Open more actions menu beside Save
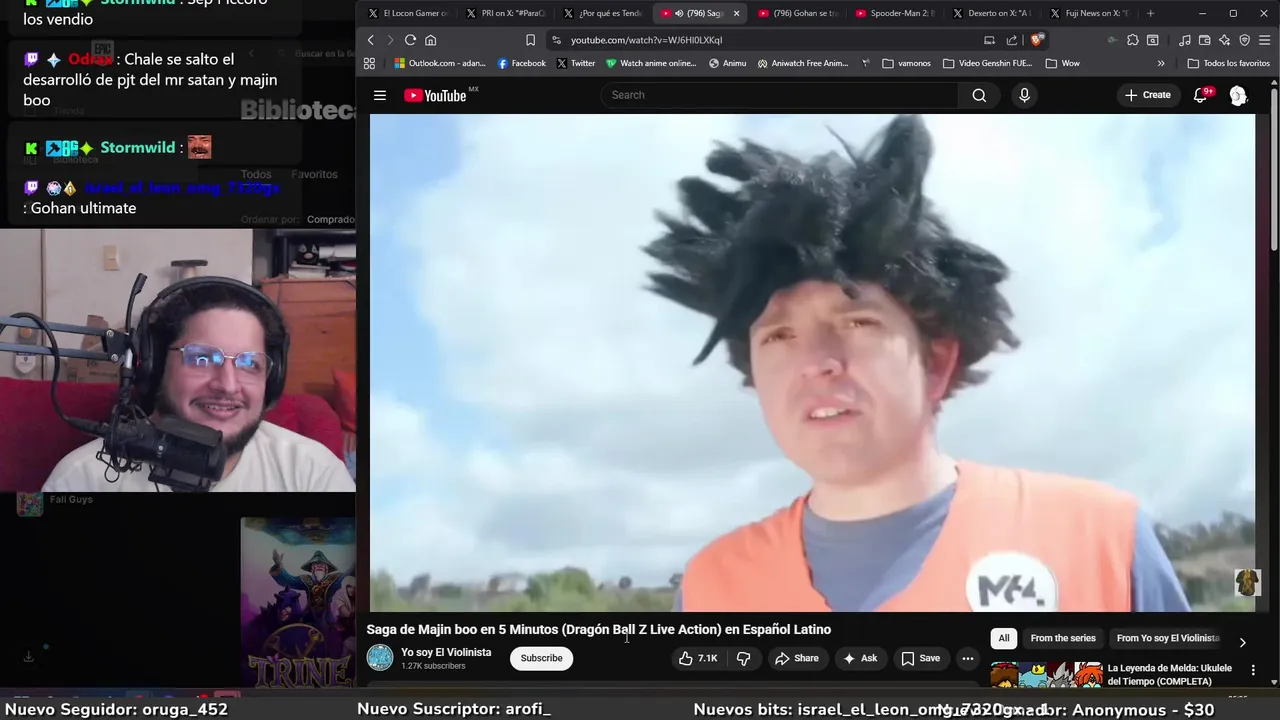 [967, 658]
